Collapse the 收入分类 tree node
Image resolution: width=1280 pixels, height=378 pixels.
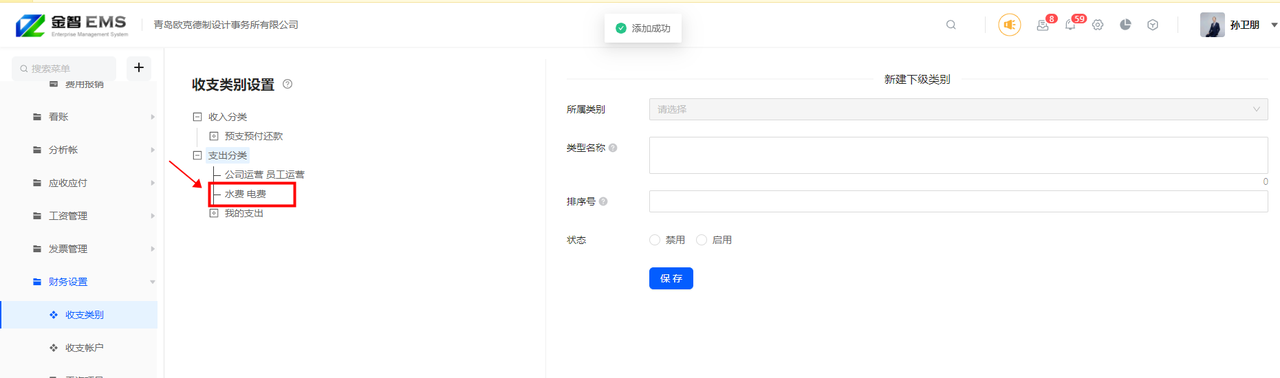(197, 117)
